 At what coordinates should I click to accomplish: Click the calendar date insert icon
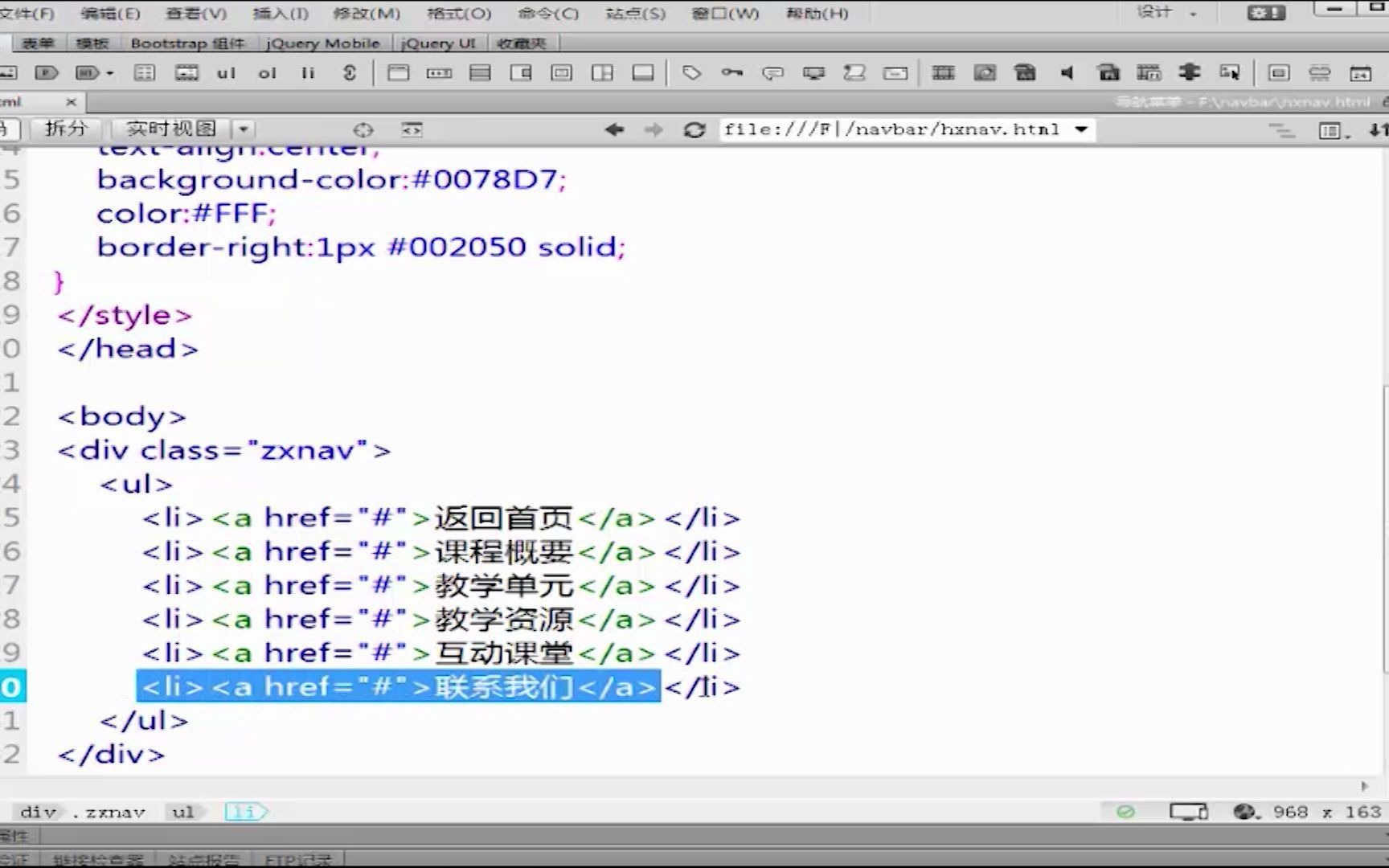point(1360,73)
